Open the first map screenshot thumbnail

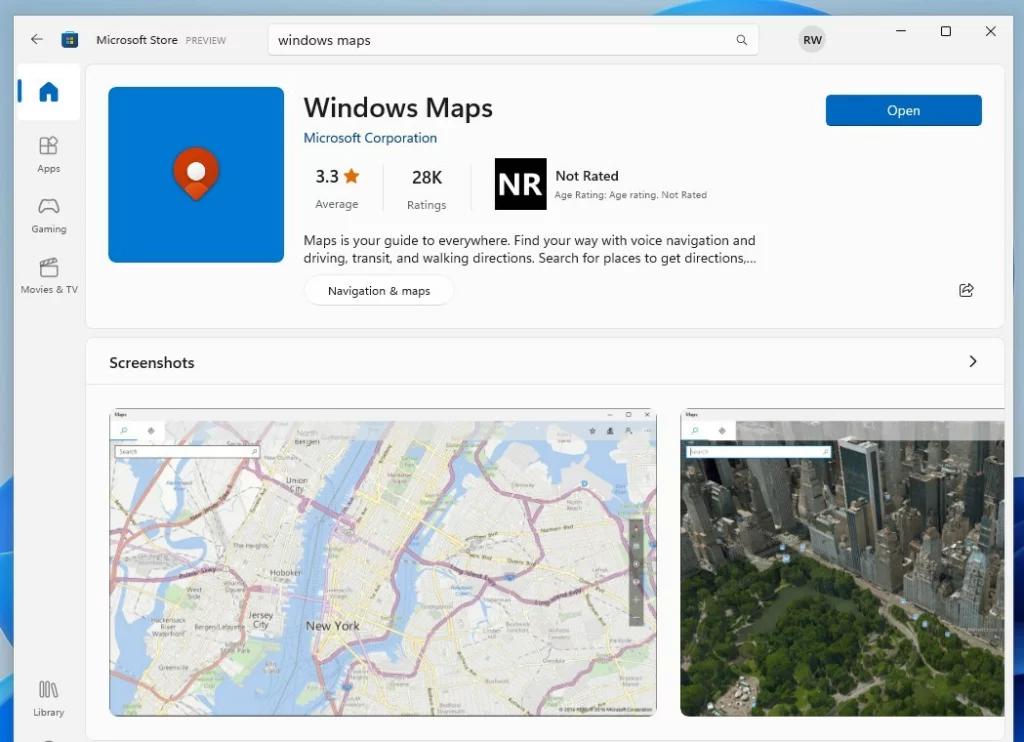coord(383,563)
